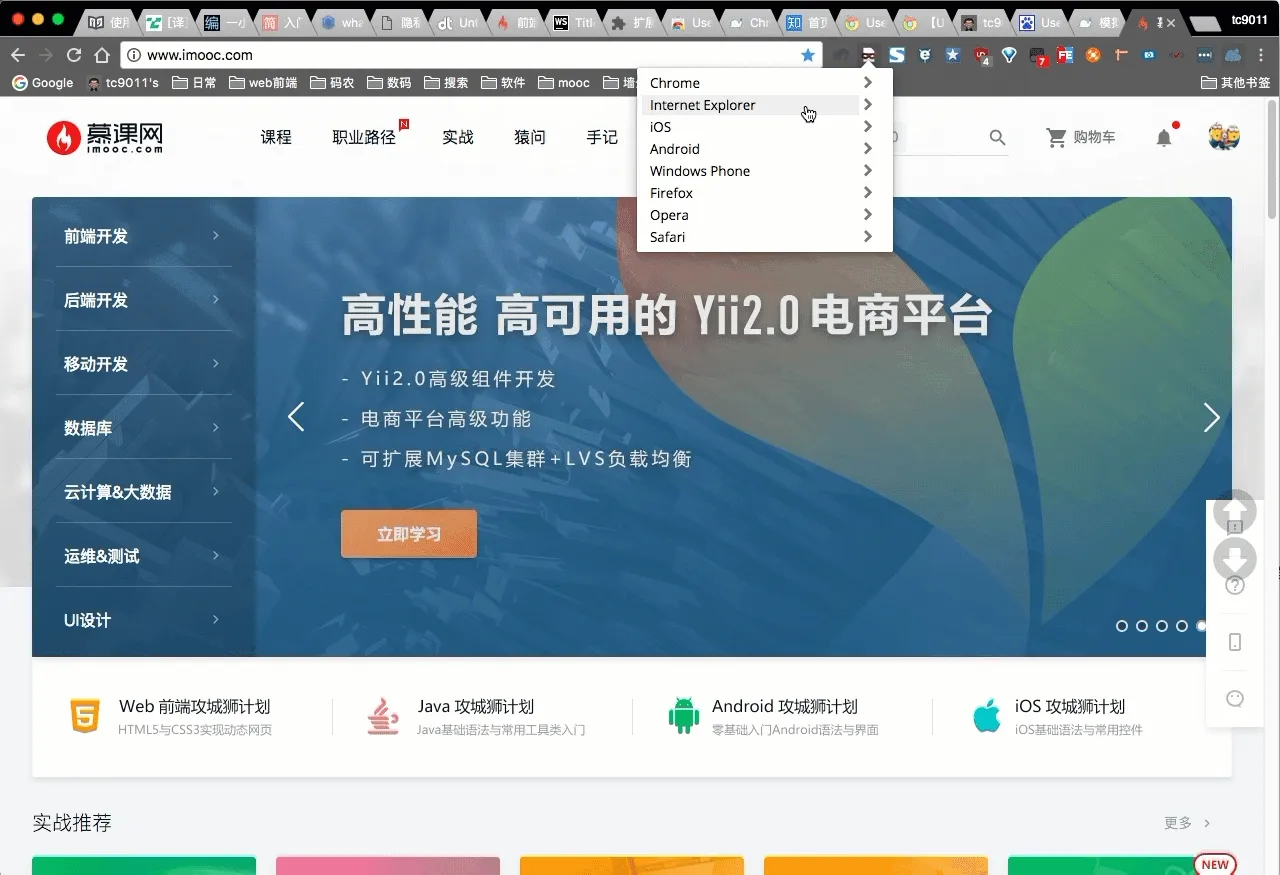This screenshot has height=875, width=1280.
Task: Select the first carousel indicator dot
Action: (1122, 626)
